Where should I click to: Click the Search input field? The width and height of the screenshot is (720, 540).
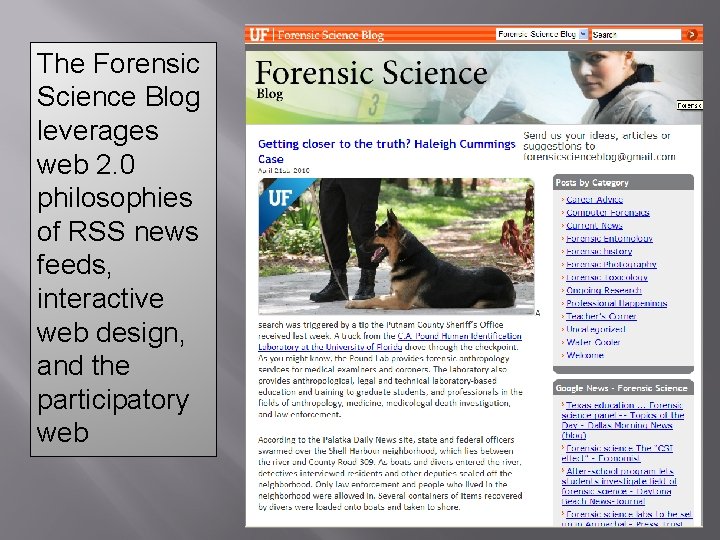[636, 34]
